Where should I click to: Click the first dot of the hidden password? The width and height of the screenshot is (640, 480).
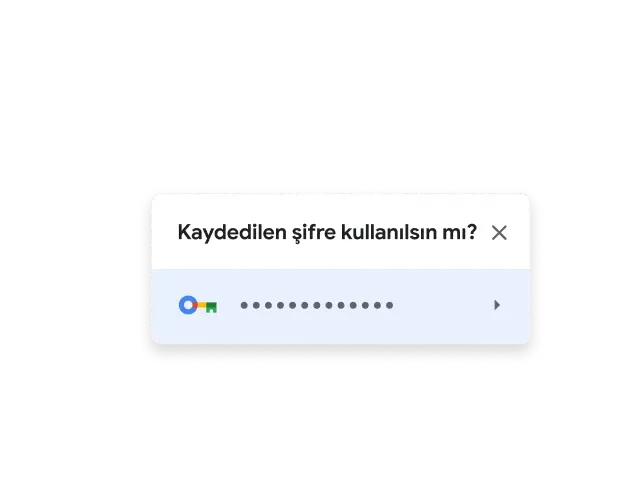tap(244, 305)
